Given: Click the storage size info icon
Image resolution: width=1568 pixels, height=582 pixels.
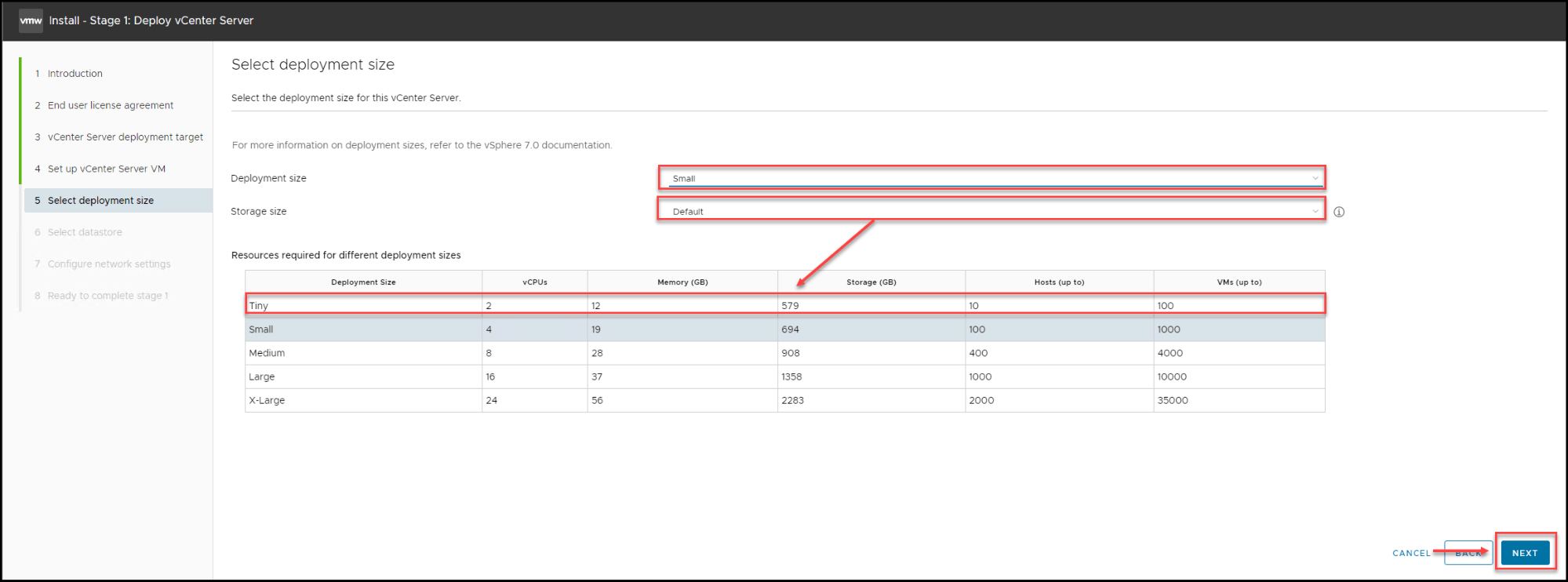Looking at the screenshot, I should 1339,212.
